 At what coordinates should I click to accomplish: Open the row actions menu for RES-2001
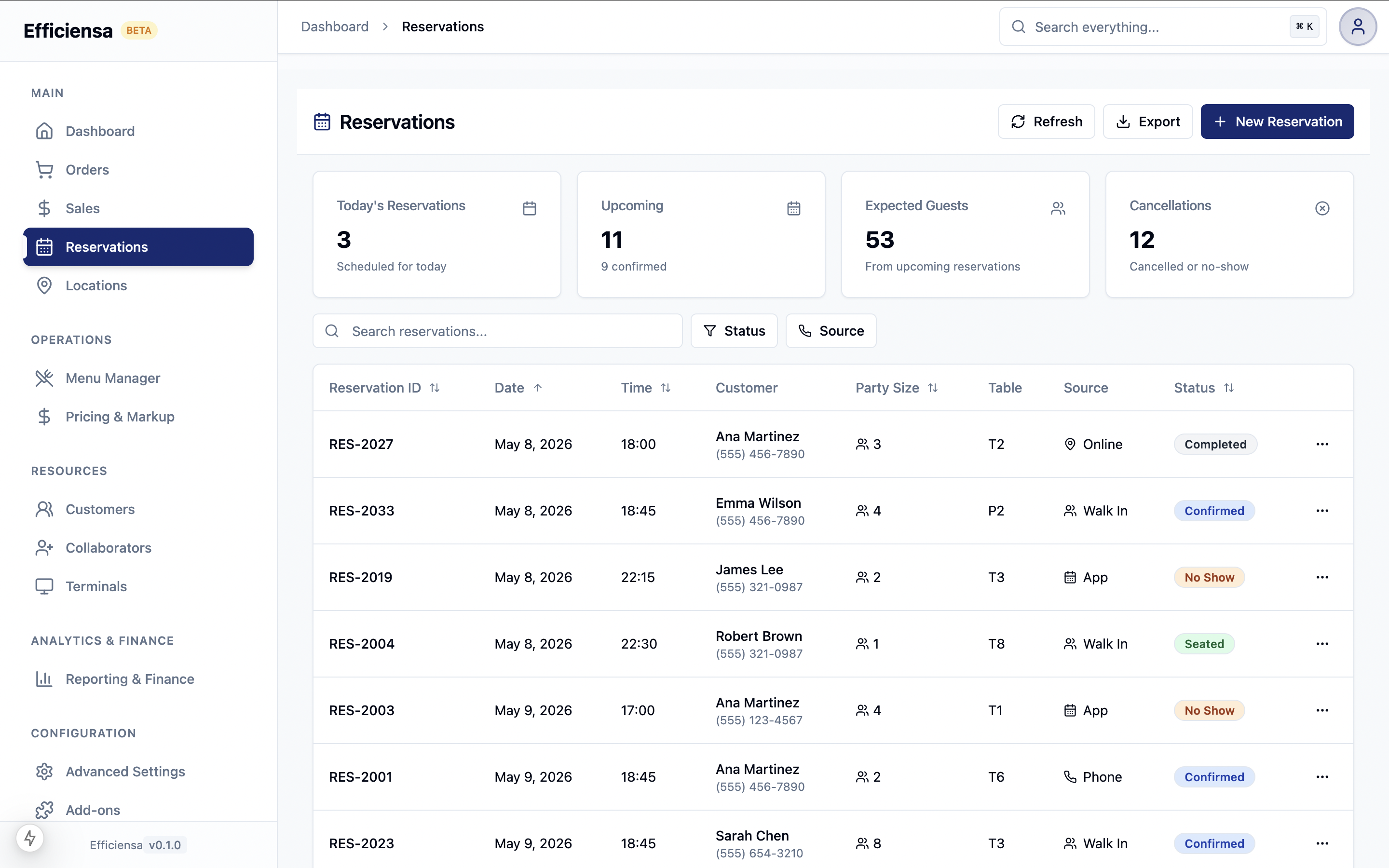pos(1322,777)
